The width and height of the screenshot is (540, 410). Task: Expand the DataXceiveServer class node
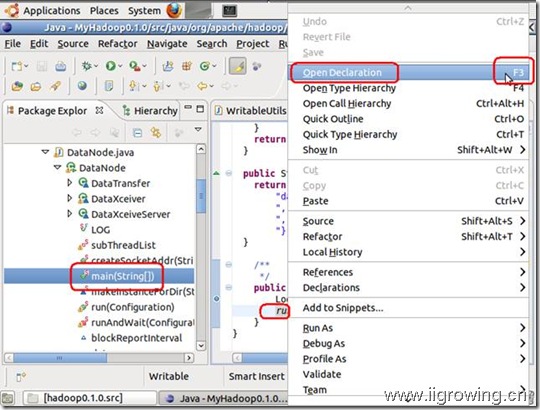(x=70, y=214)
